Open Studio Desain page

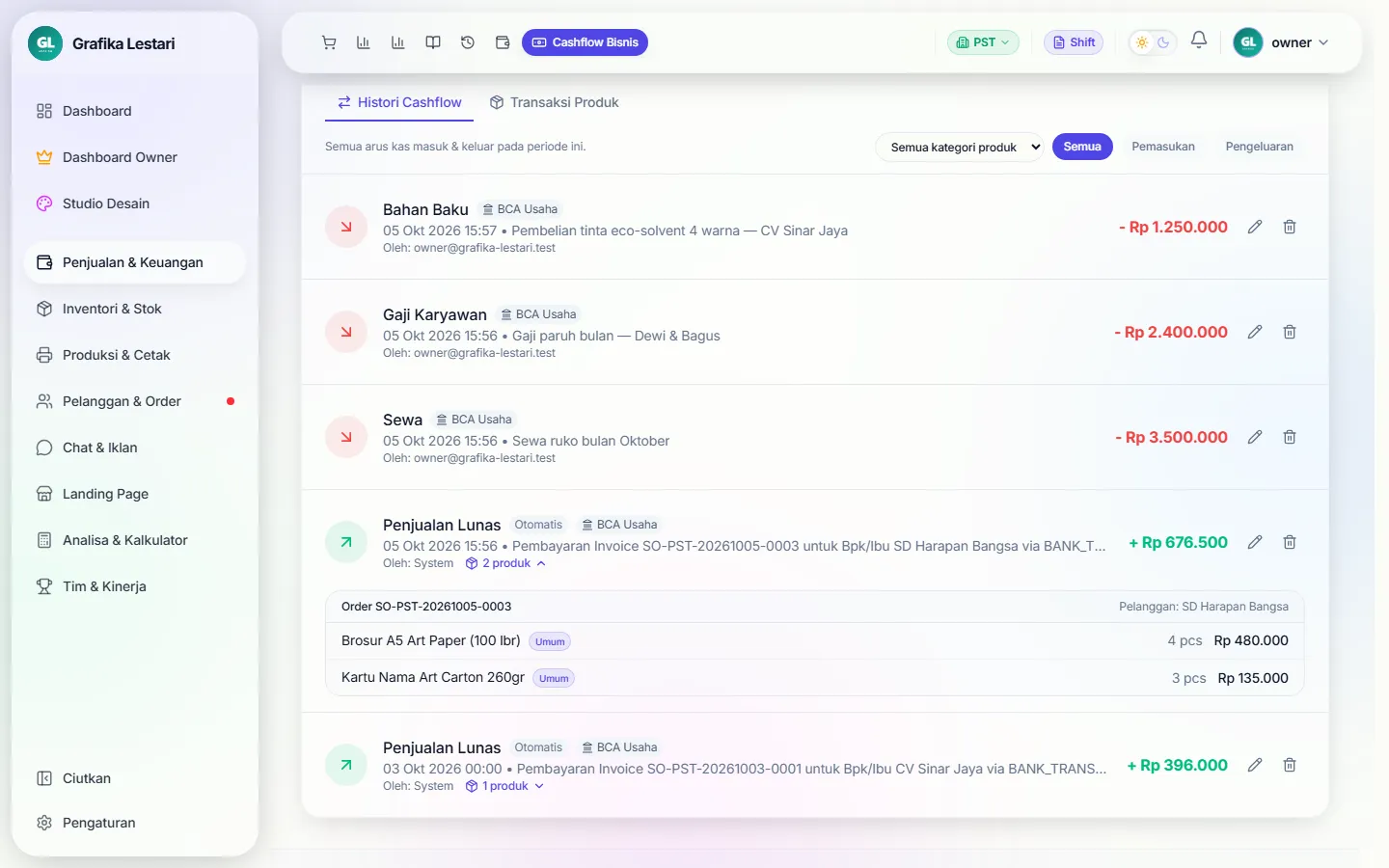click(135, 203)
